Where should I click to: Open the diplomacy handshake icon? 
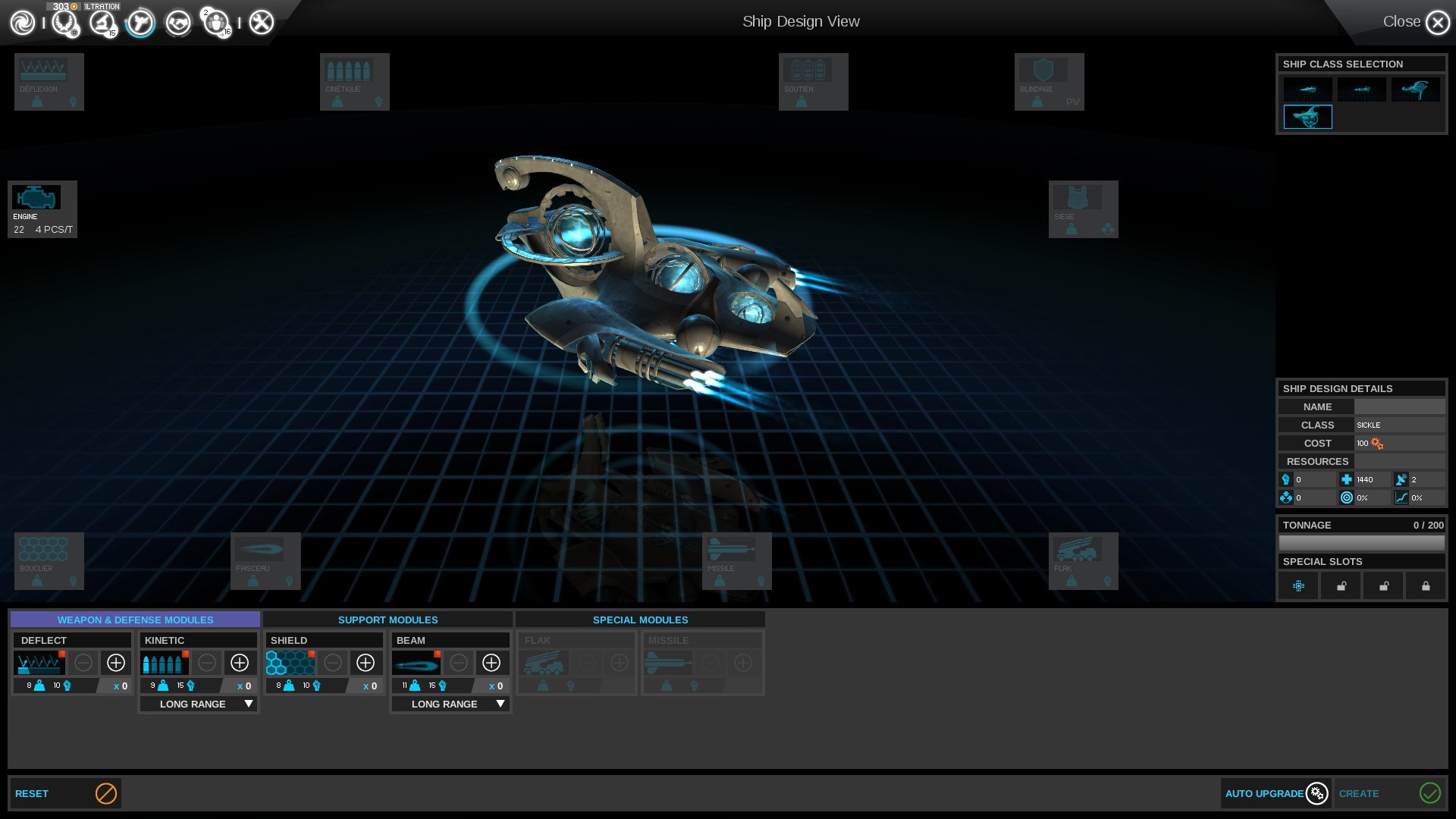click(178, 21)
